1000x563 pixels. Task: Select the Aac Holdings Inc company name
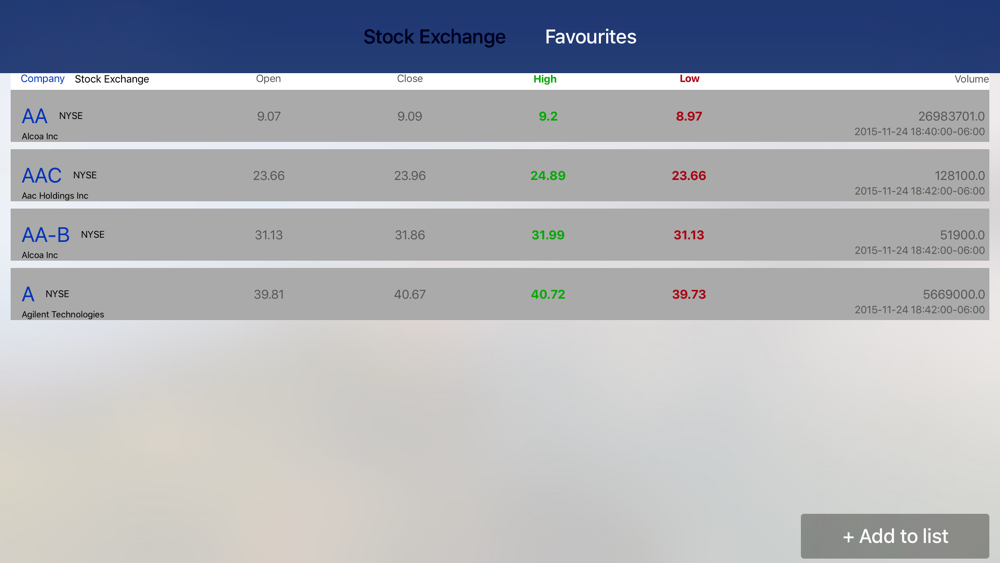coord(55,196)
